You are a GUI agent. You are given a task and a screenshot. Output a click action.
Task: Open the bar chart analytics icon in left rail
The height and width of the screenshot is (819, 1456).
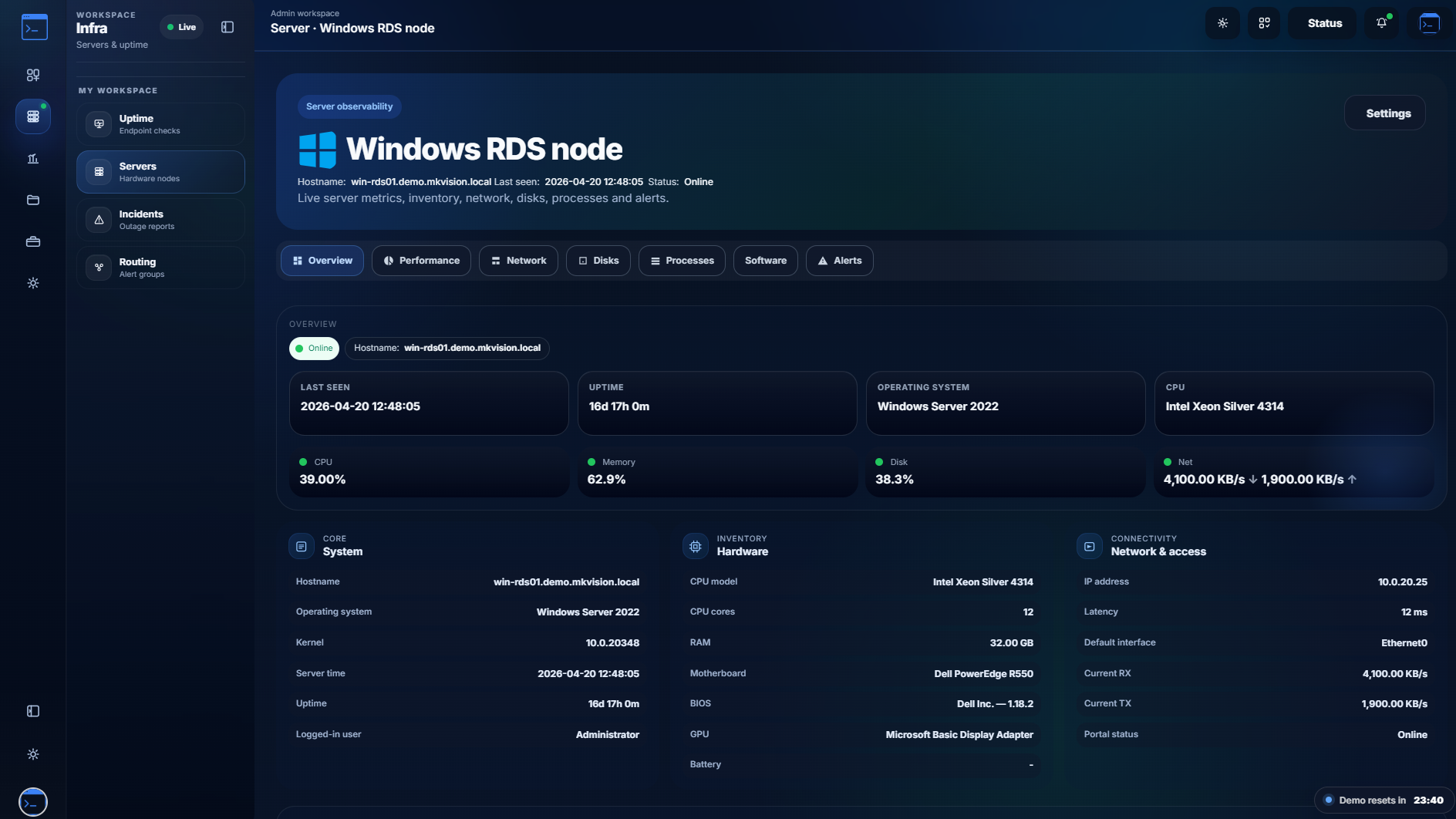coord(33,158)
